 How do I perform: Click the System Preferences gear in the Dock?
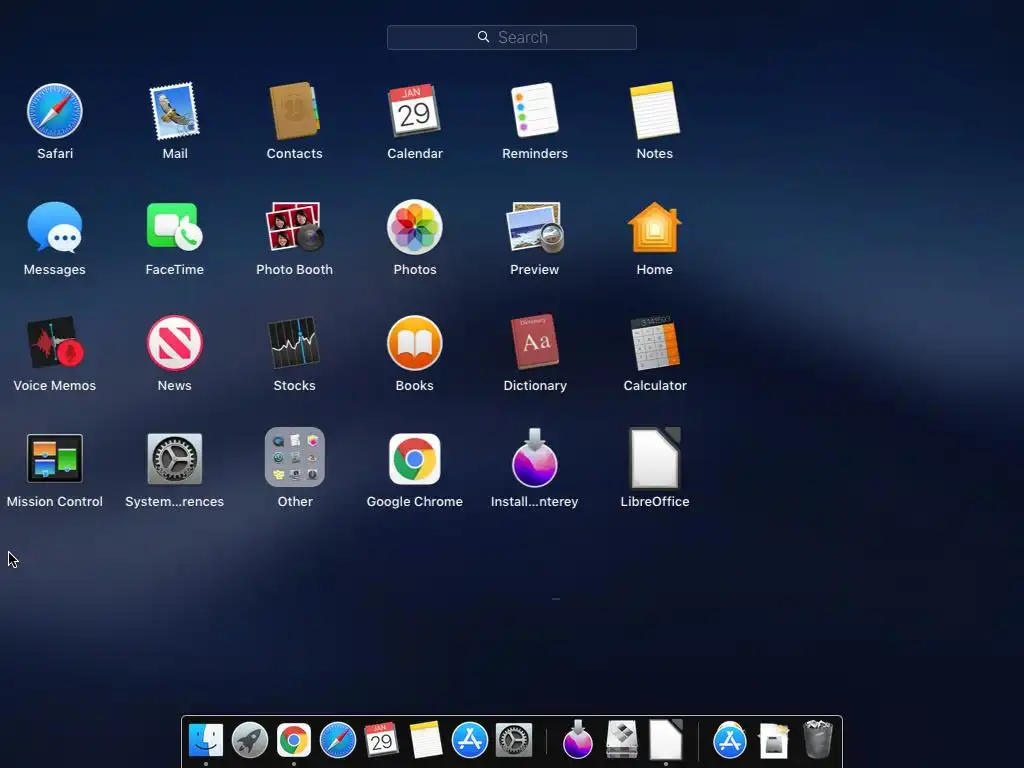coord(514,741)
